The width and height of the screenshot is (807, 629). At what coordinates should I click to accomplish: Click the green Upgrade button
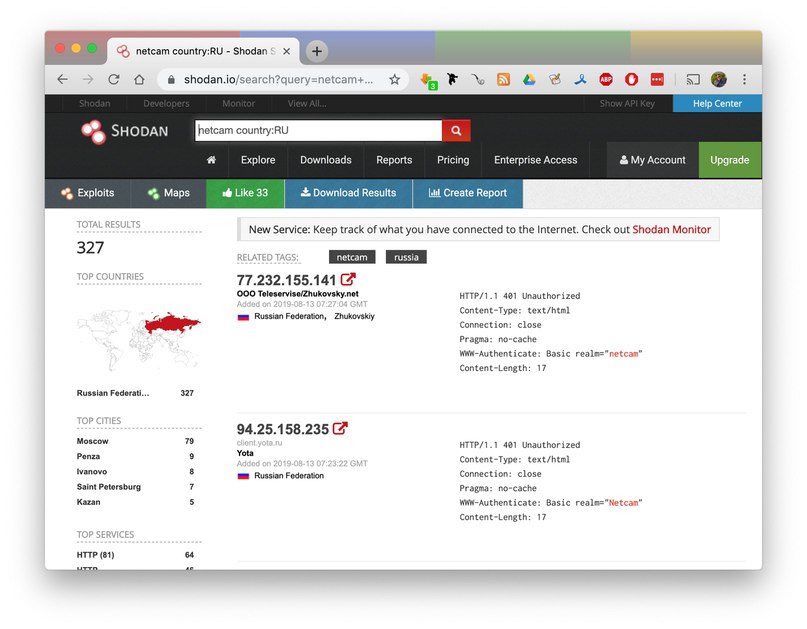tap(730, 160)
